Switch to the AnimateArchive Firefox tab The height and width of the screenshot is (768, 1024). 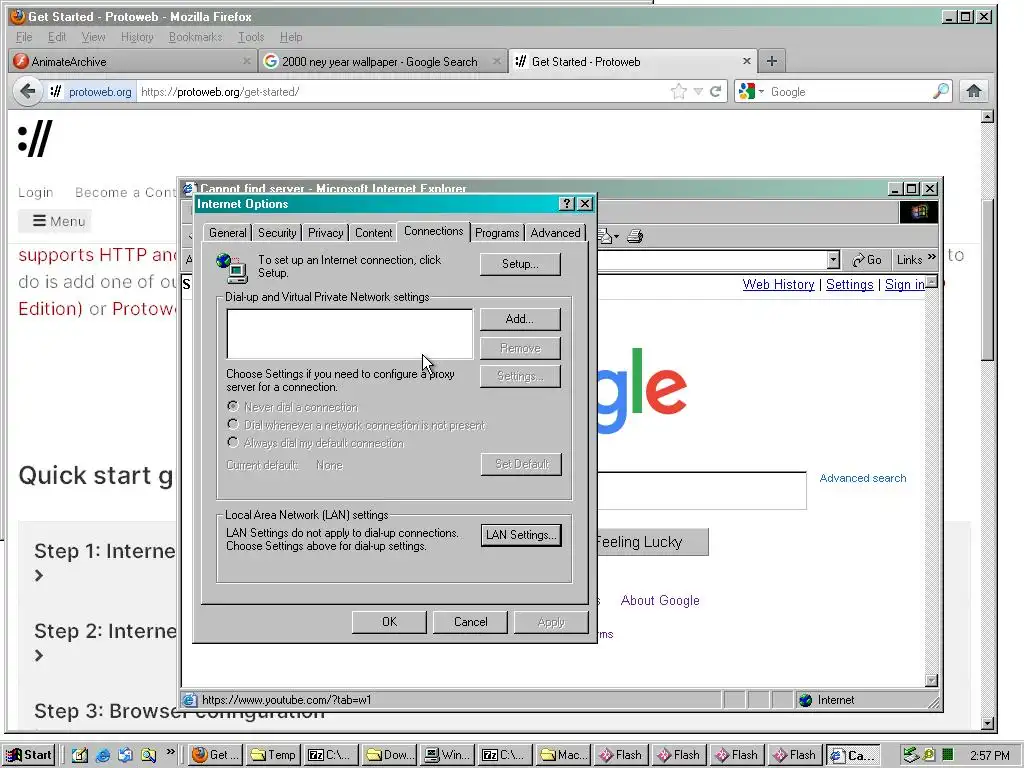133,61
